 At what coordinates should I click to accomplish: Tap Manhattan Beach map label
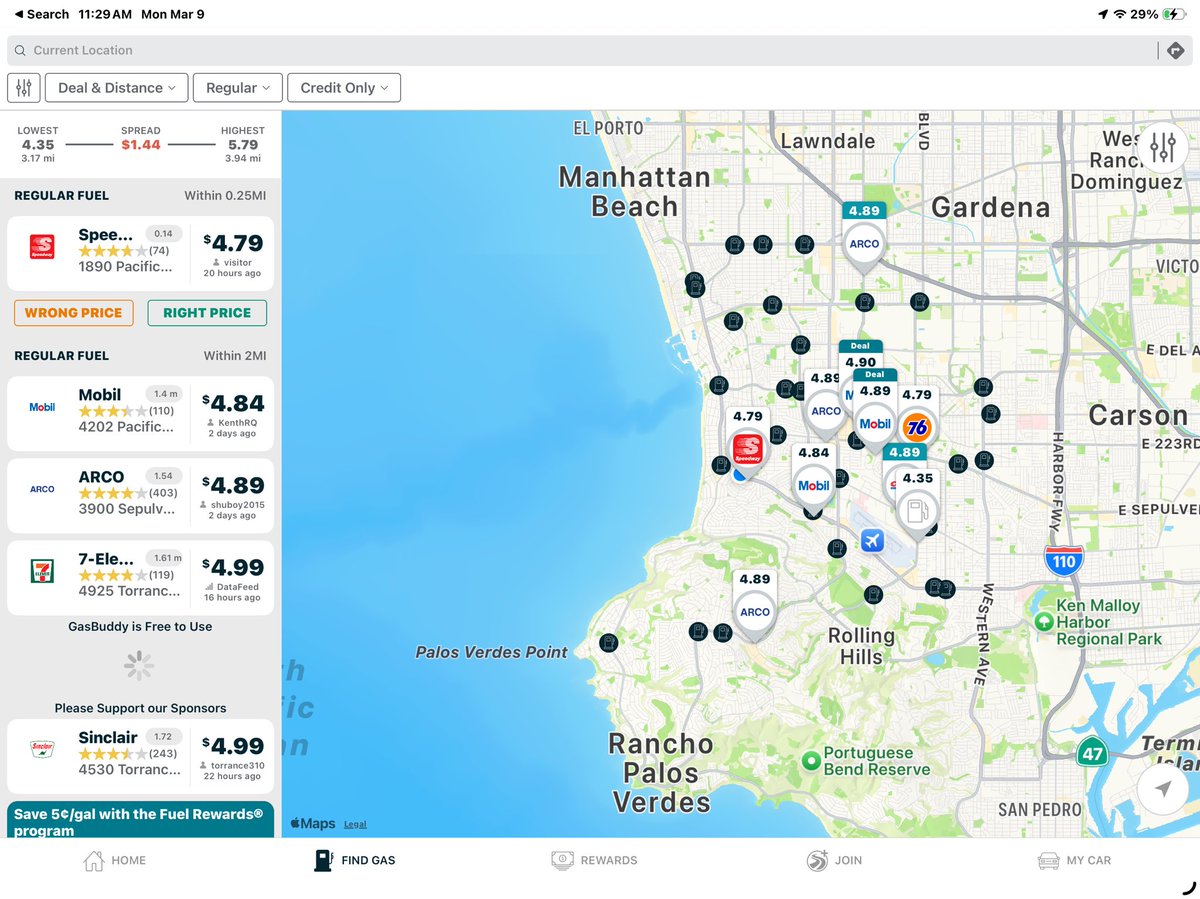[x=634, y=192]
